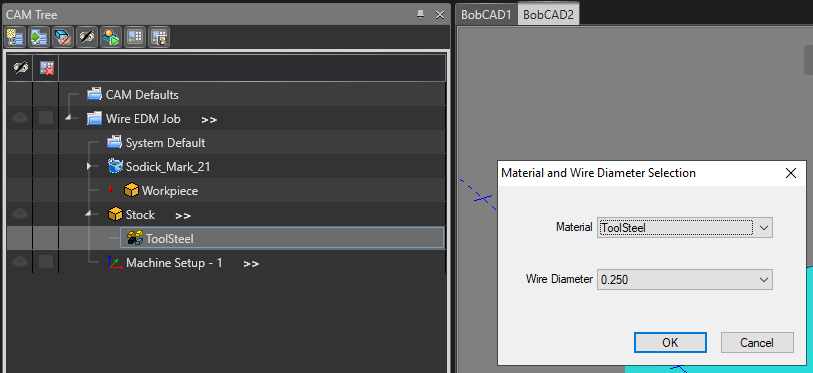813x373 pixels.
Task: Click the green arrow import icon in CAM Tree toolbar
Action: click(39, 37)
